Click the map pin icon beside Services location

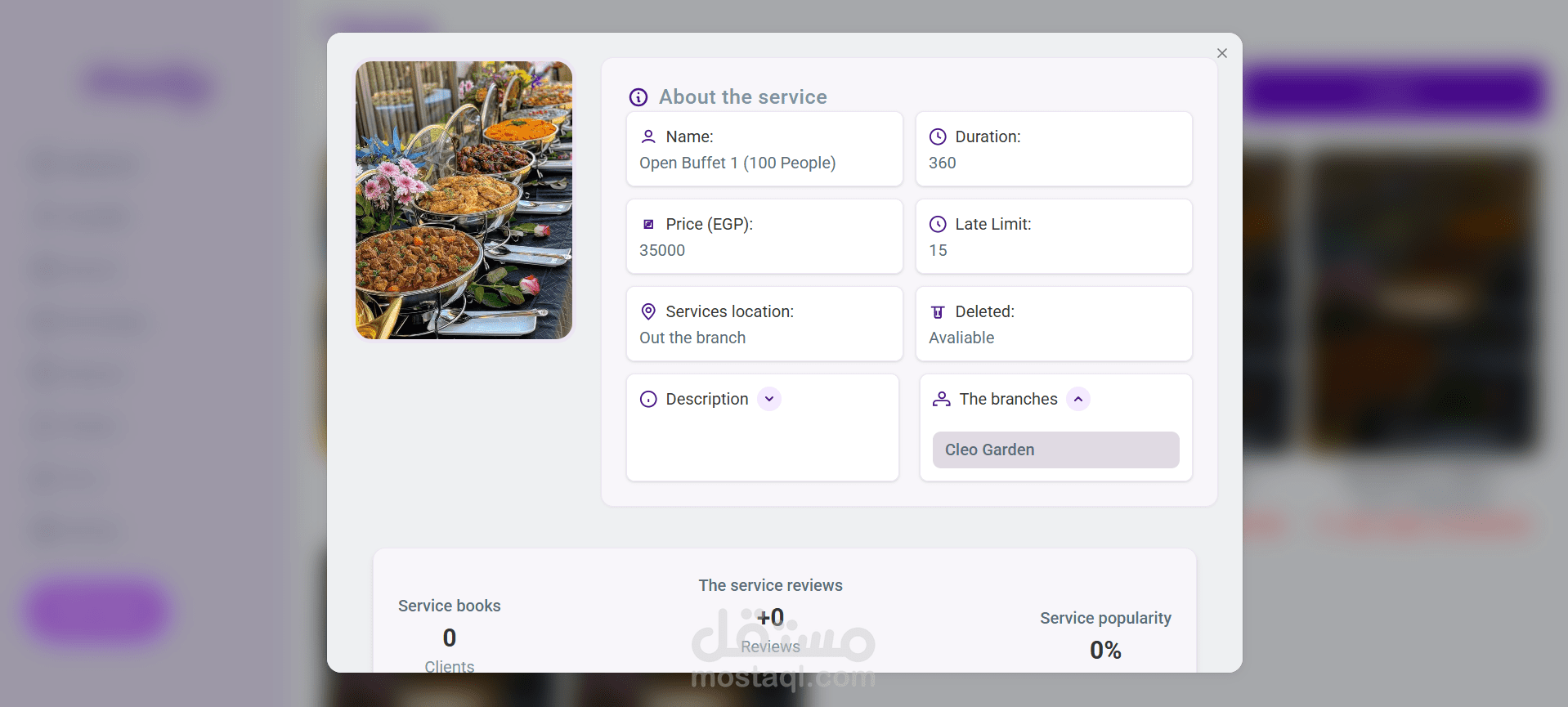point(648,311)
